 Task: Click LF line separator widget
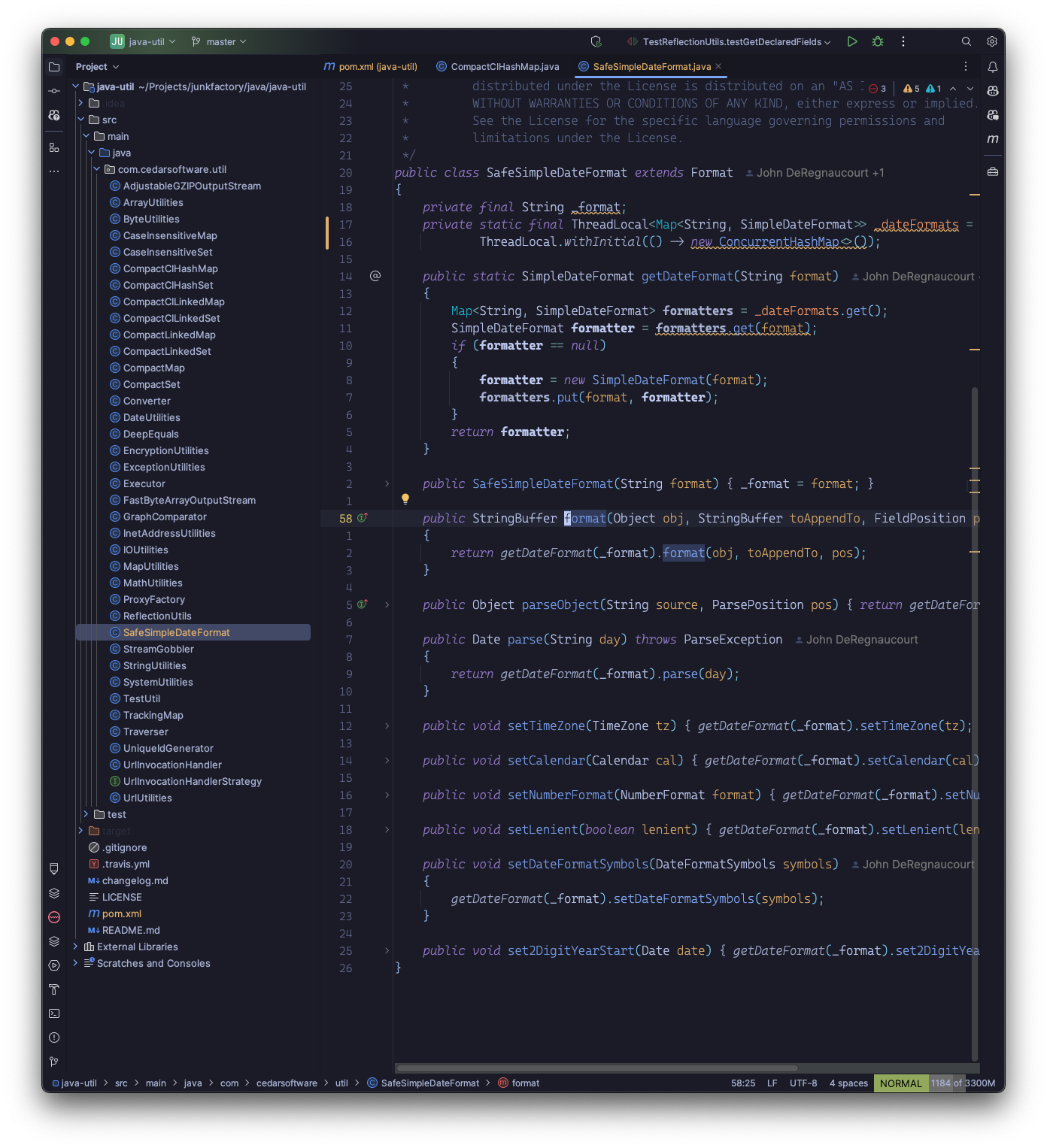(772, 1083)
